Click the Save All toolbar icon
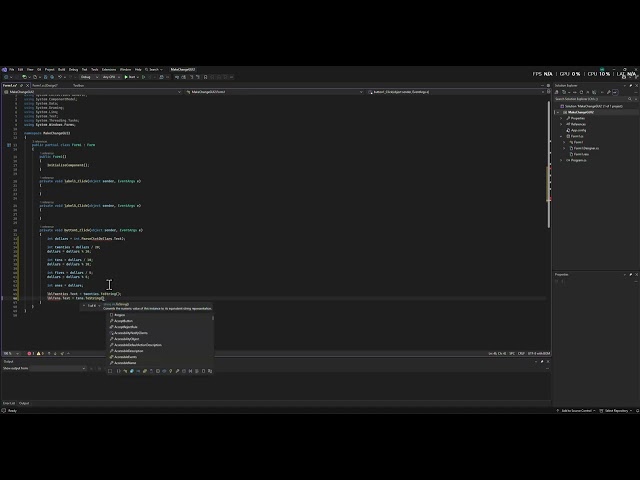640x480 pixels. pos(52,77)
